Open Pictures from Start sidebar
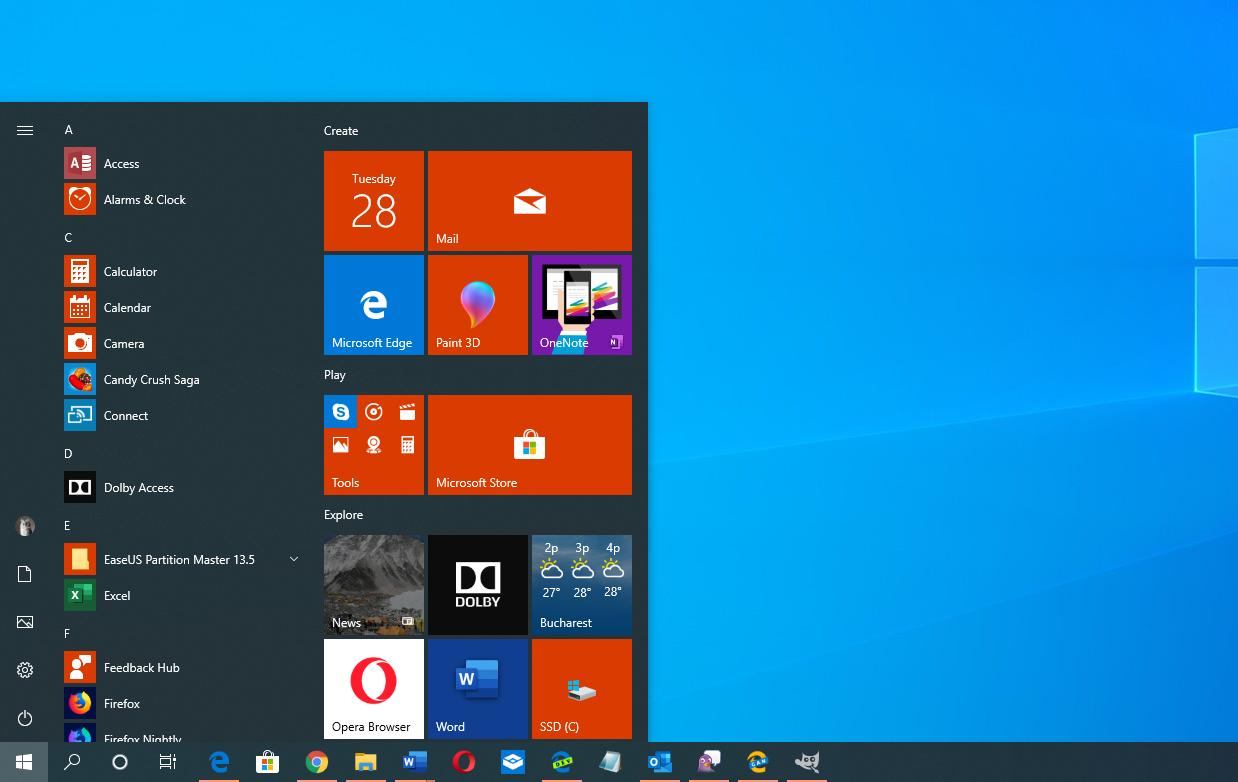Image resolution: width=1238 pixels, height=782 pixels. coord(25,622)
